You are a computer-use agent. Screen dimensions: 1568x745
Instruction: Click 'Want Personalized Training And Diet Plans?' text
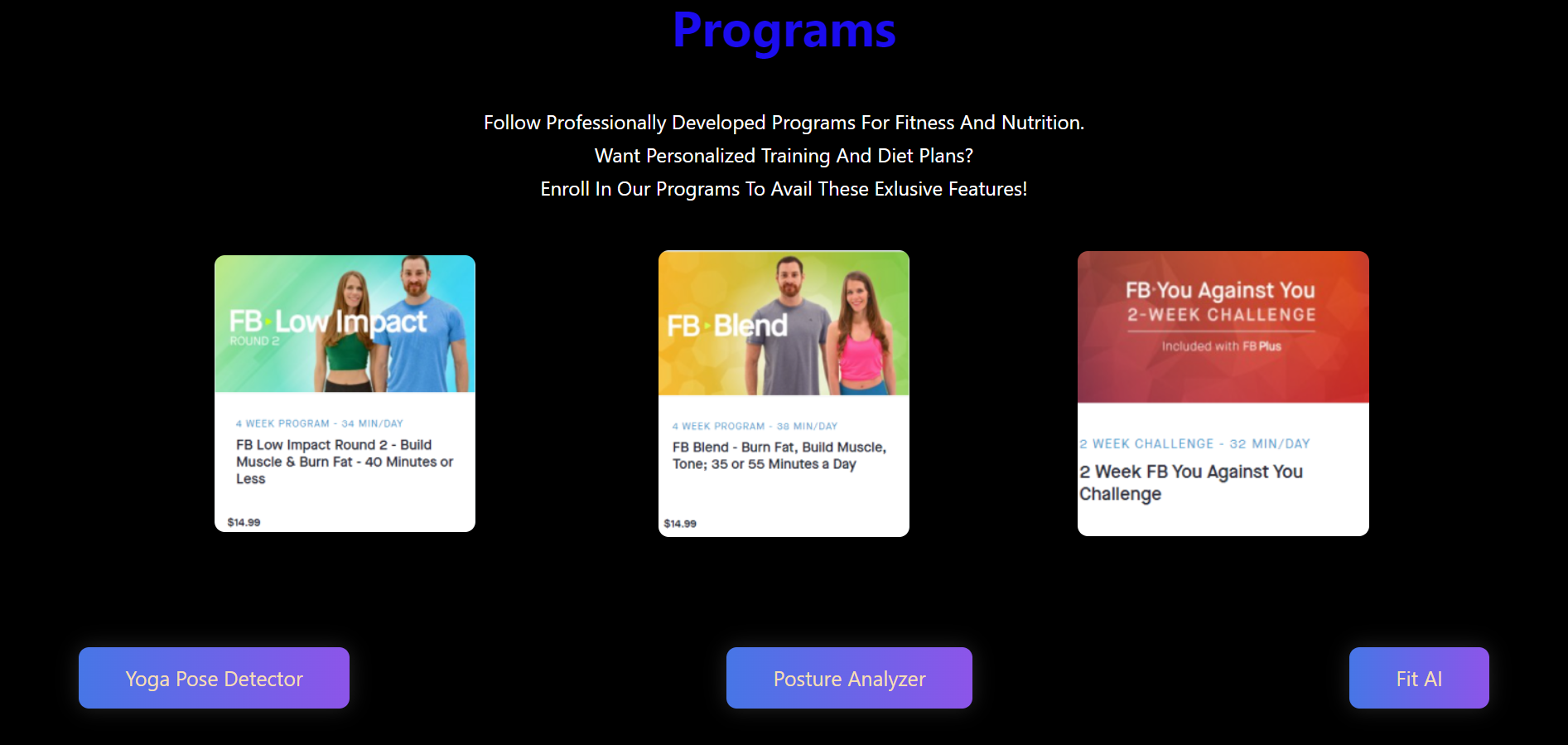click(x=784, y=156)
